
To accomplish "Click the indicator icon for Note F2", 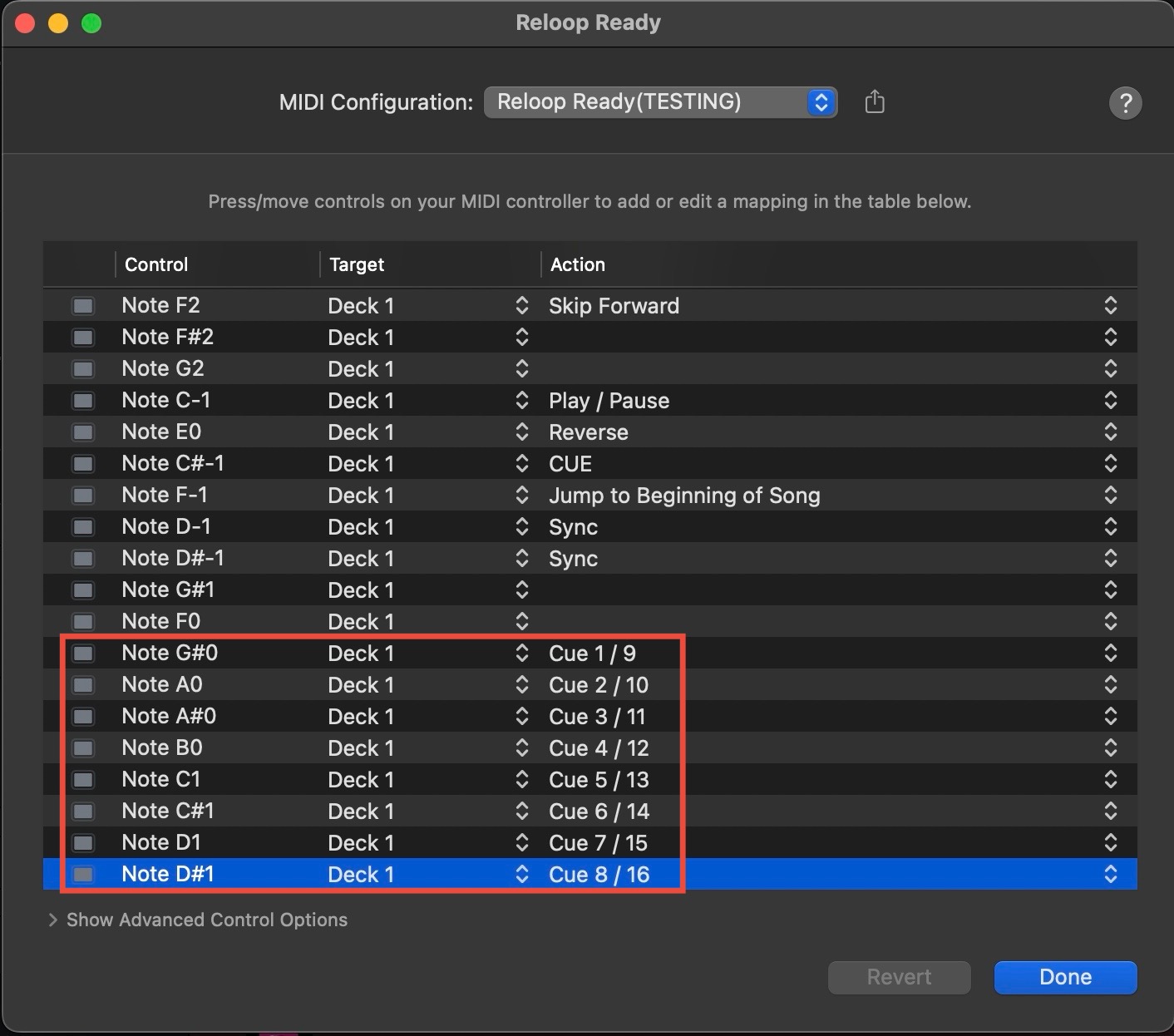I will (x=83, y=306).
